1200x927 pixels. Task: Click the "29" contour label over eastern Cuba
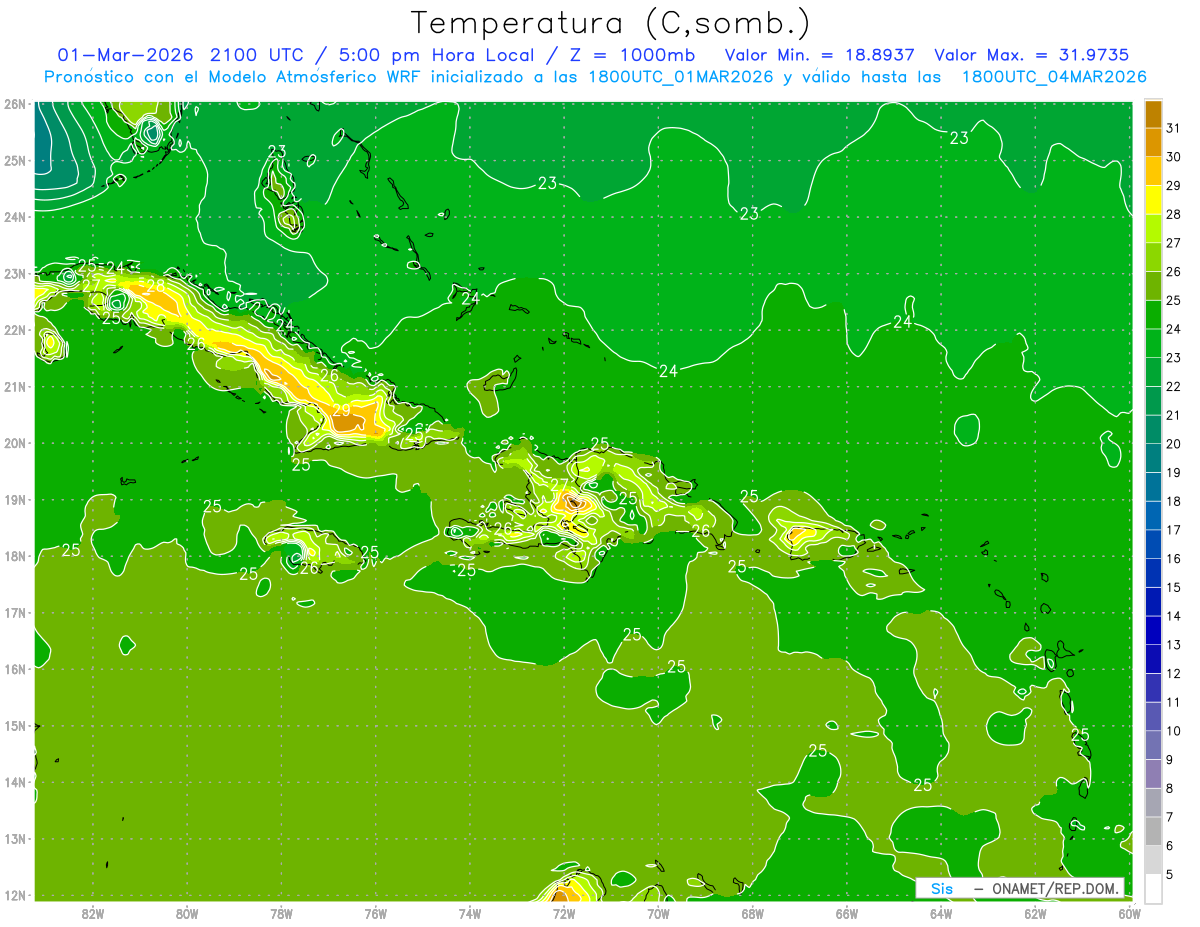pos(342,410)
